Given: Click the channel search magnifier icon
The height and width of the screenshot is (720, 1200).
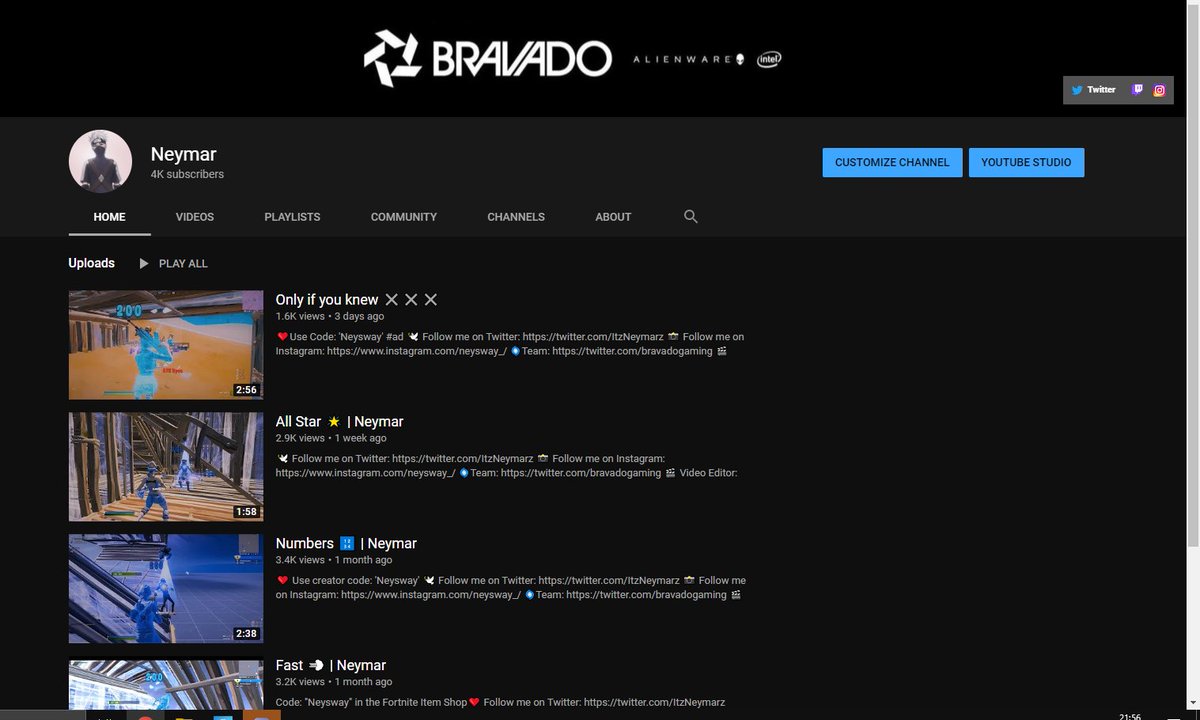Looking at the screenshot, I should [x=690, y=217].
